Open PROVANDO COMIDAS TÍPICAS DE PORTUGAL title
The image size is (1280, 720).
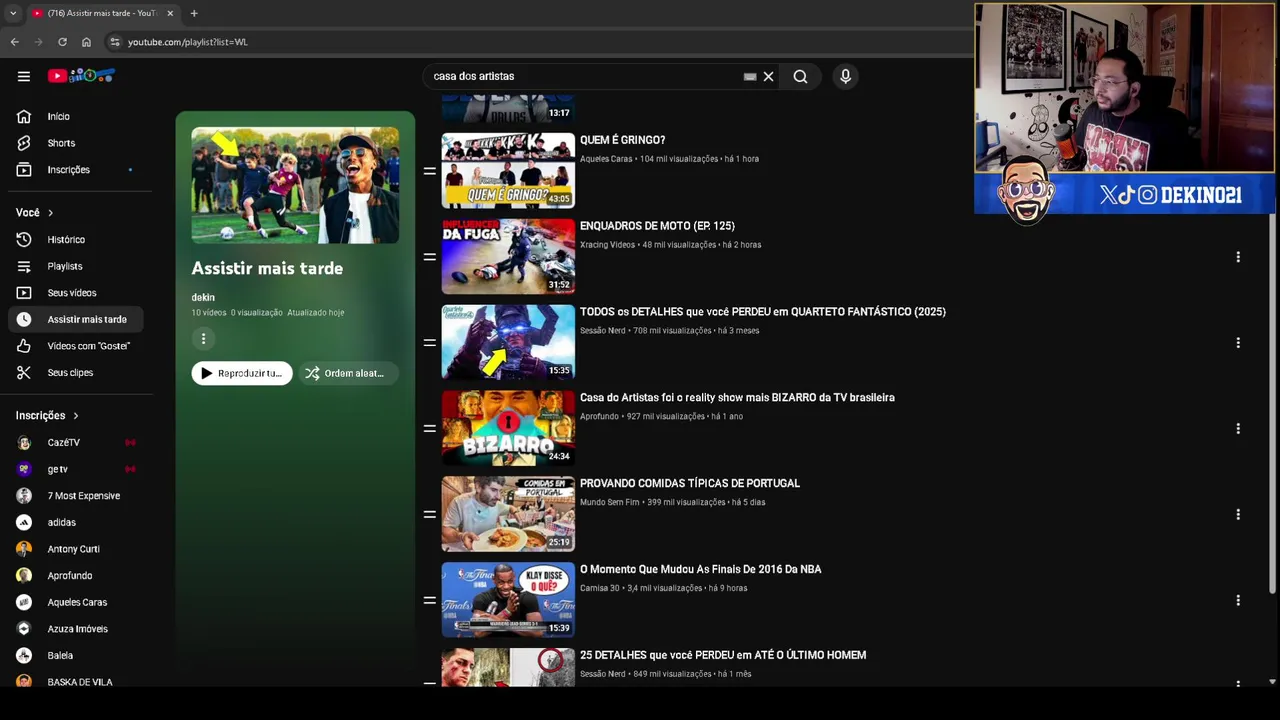coord(690,483)
